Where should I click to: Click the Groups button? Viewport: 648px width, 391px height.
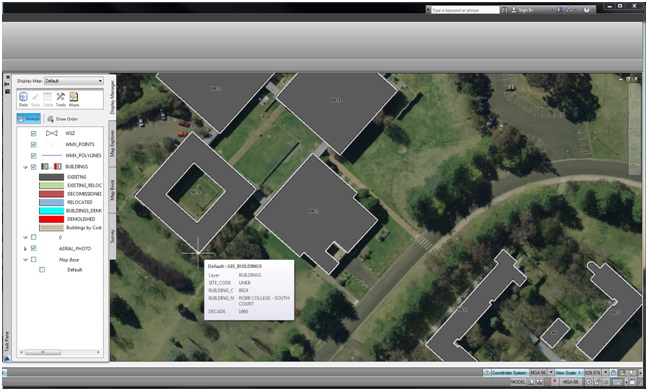coord(29,119)
